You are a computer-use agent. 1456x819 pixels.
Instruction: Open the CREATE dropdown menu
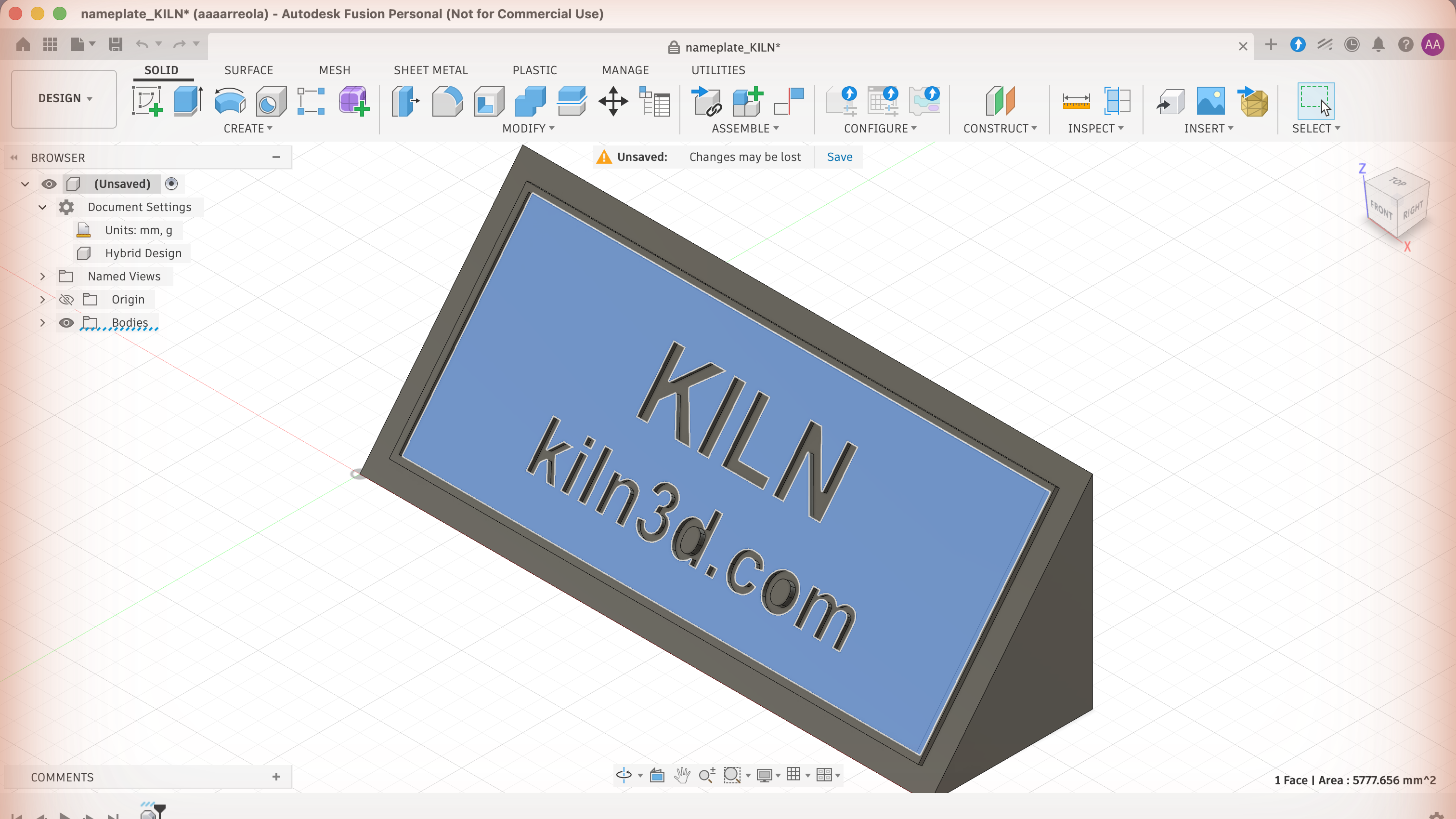coord(248,129)
